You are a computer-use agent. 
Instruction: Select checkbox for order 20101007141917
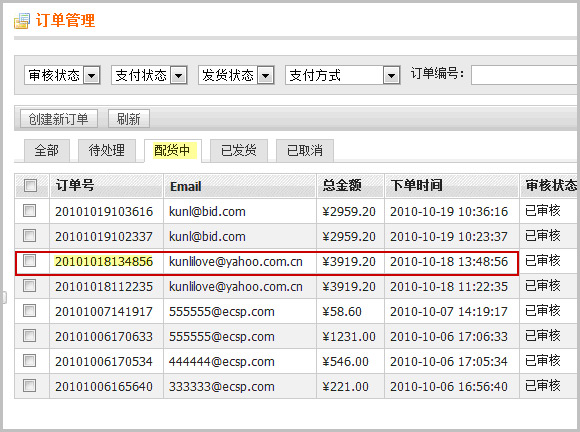(30, 311)
